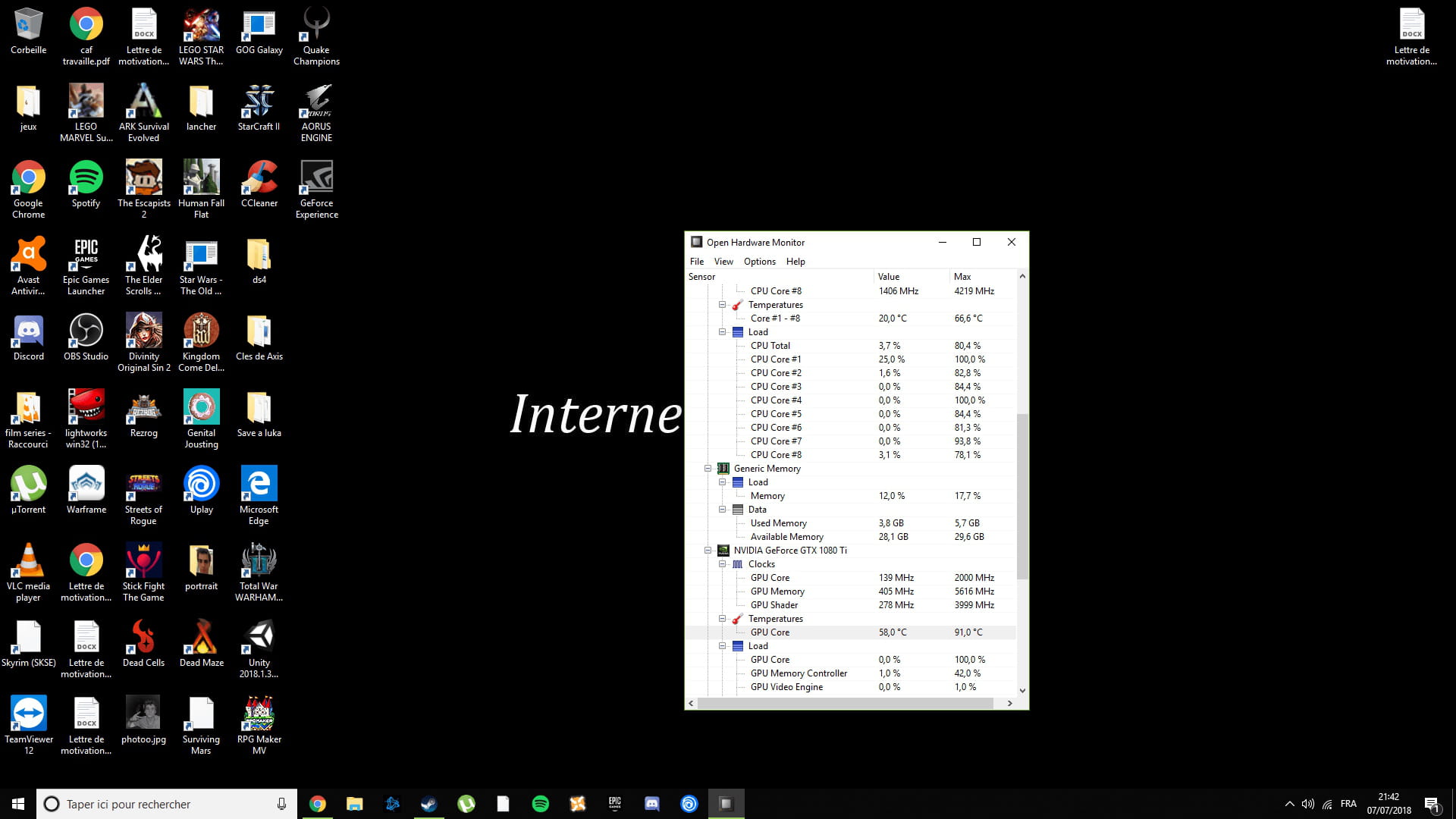Screen dimensions: 1456x819
Task: Collapse NVIDIA GeForce GTX 1080 Ti node
Action: [x=708, y=551]
